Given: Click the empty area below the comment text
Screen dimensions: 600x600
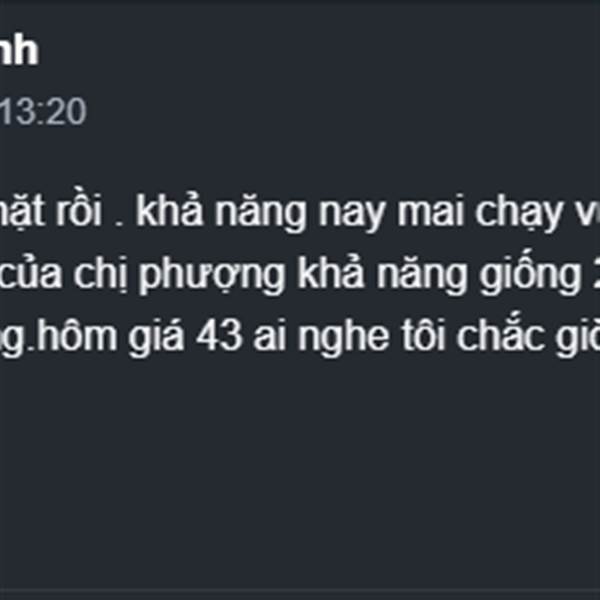Looking at the screenshot, I should click(300, 471).
